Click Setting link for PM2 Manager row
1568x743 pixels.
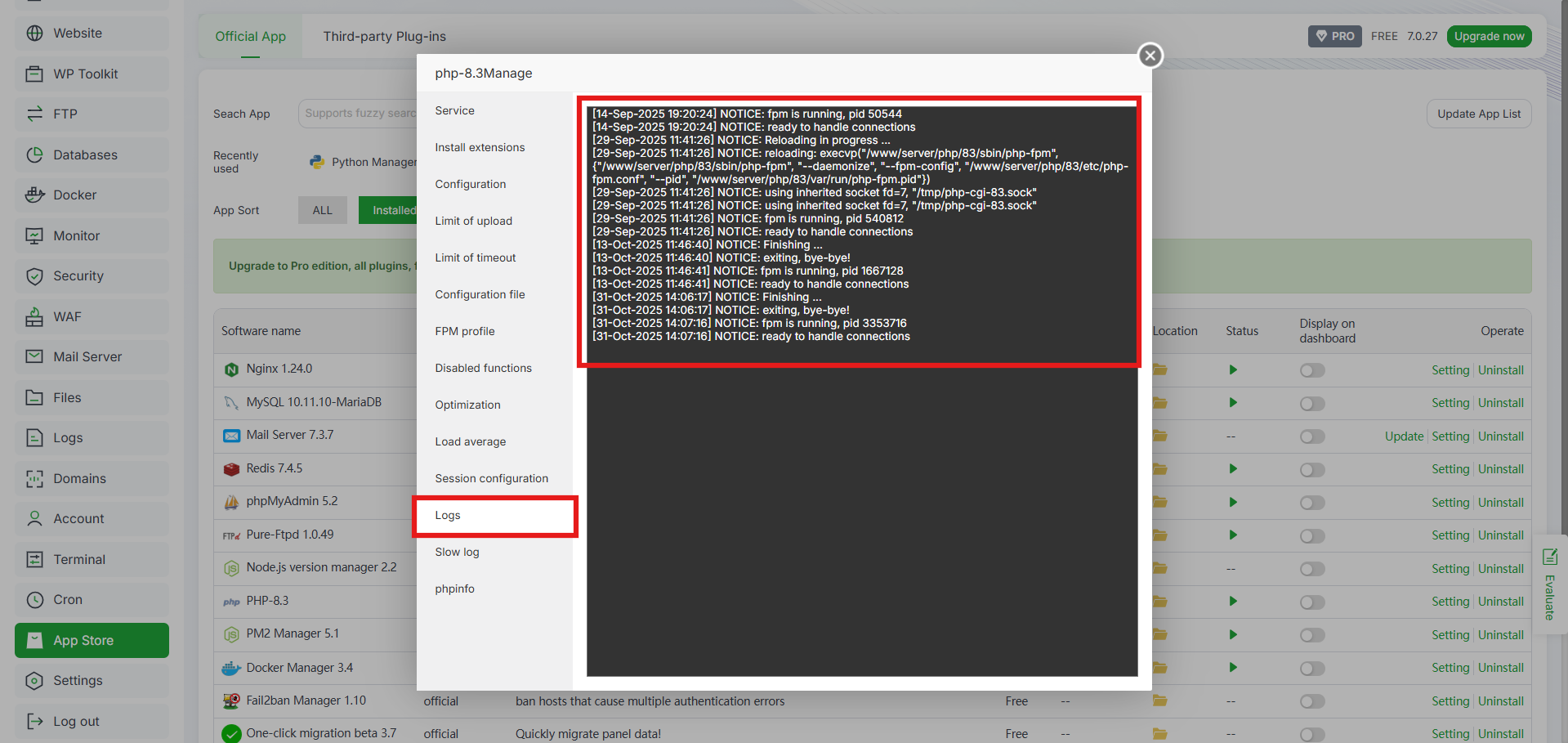(x=1450, y=635)
